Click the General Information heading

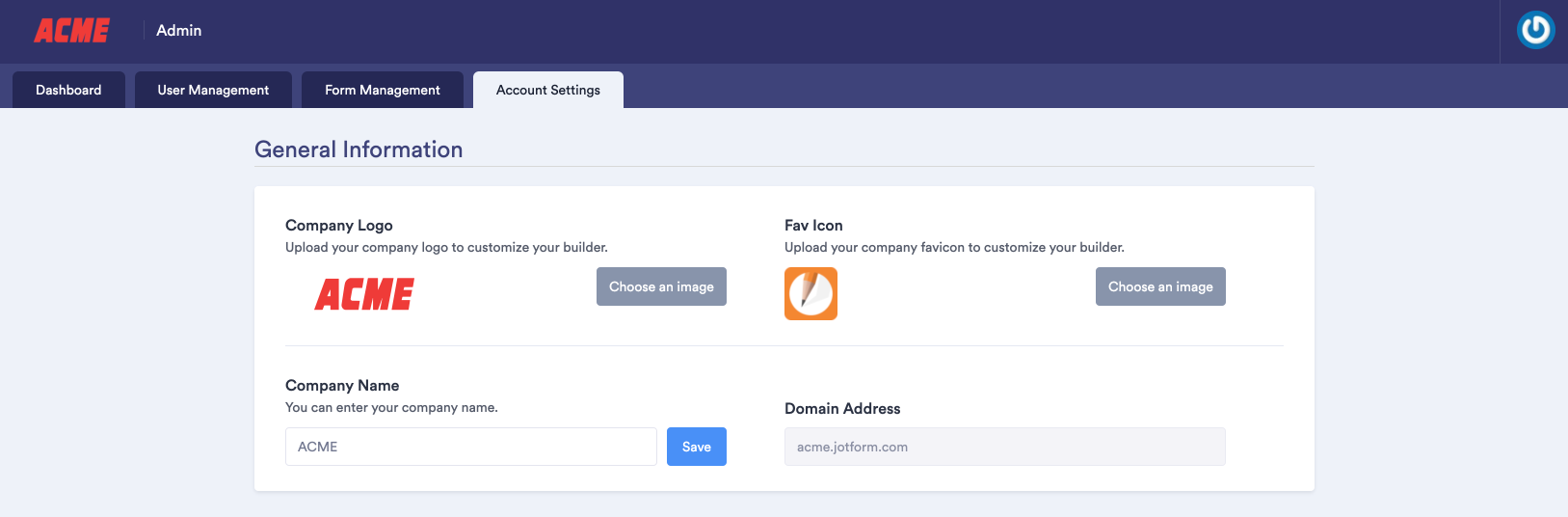(x=359, y=150)
